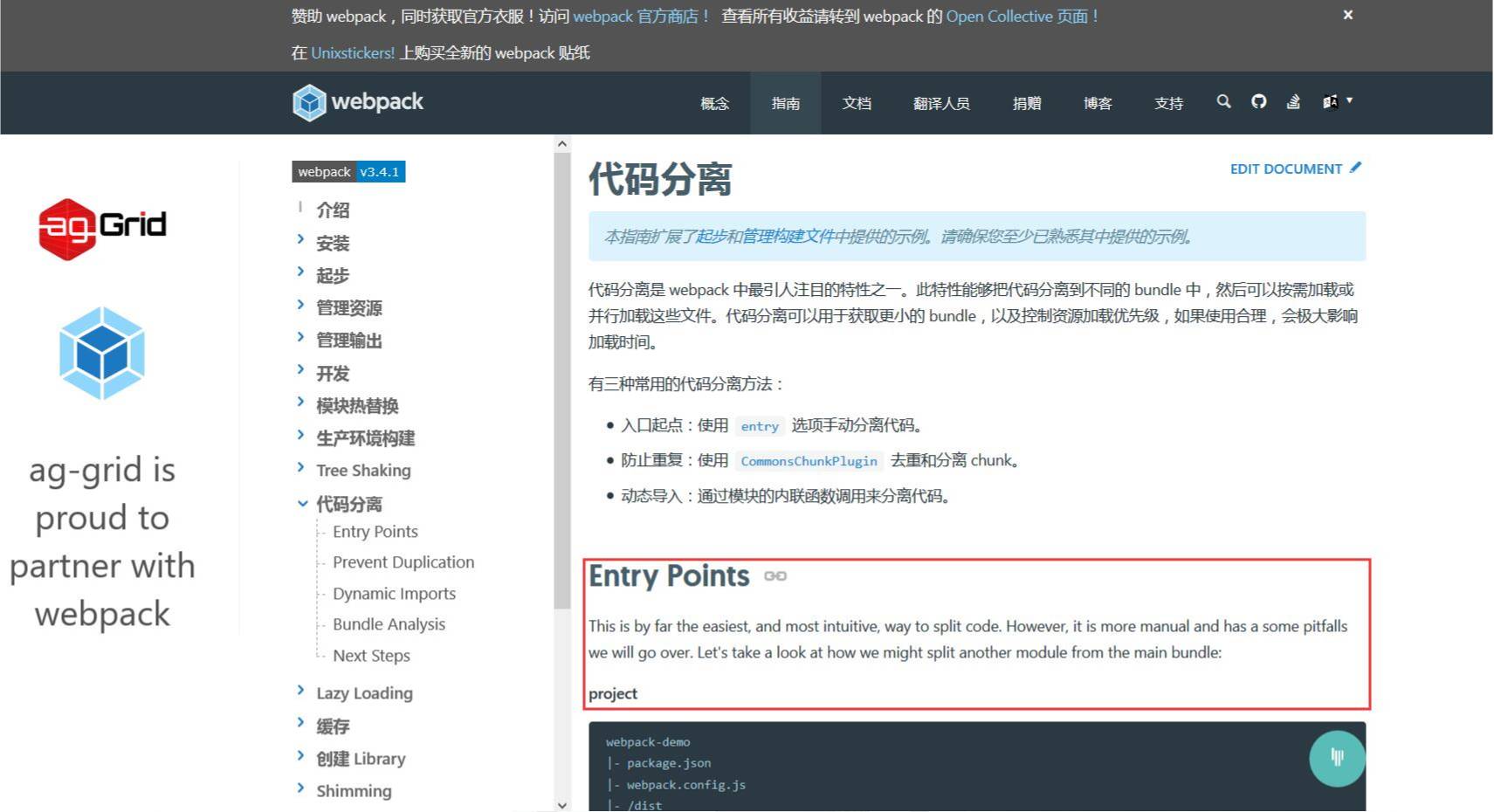Close the sponsor banner with X
Image resolution: width=1494 pixels, height=812 pixels.
click(1348, 15)
